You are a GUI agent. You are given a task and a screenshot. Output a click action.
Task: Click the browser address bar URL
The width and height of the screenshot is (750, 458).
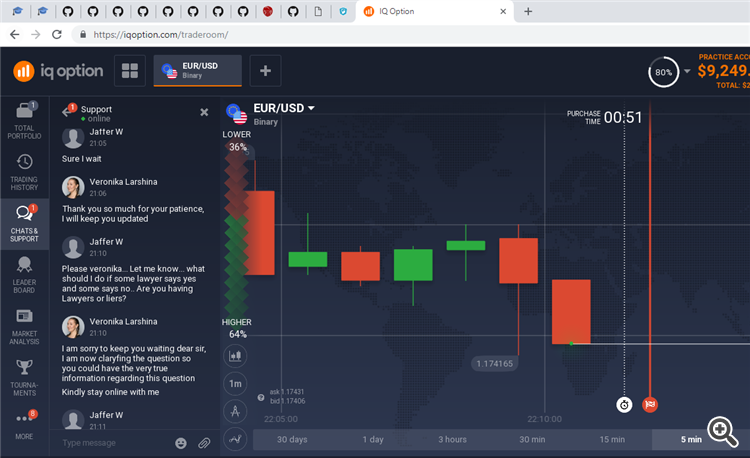coord(160,35)
